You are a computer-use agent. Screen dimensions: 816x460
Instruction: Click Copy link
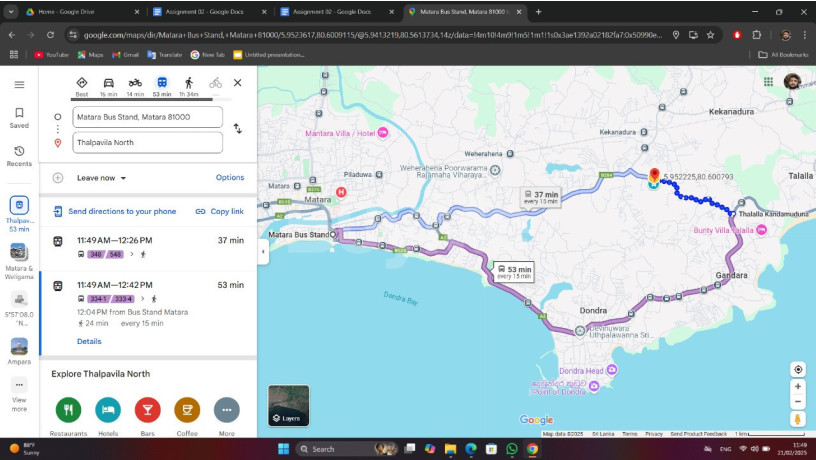pos(220,211)
